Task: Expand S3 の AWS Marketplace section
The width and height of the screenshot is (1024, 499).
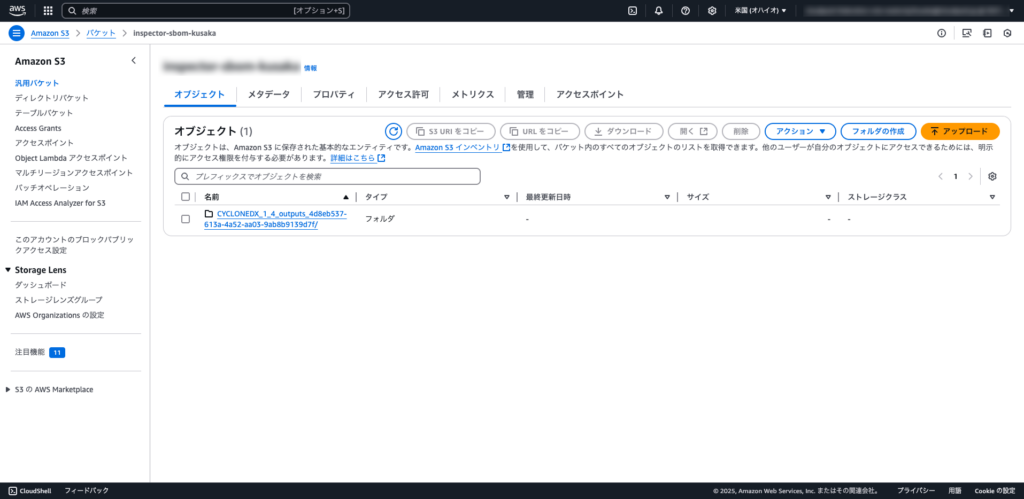Action: click(8, 389)
